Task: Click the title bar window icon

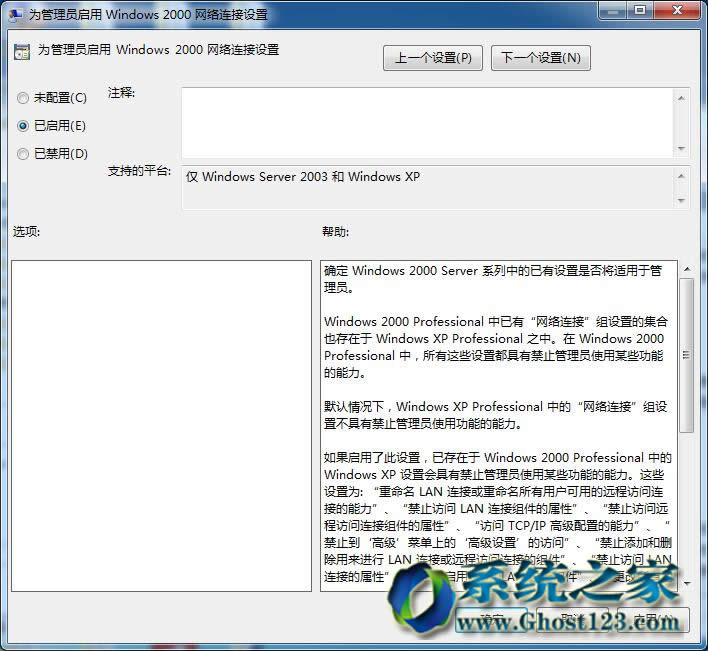Action: pyautogui.click(x=16, y=14)
